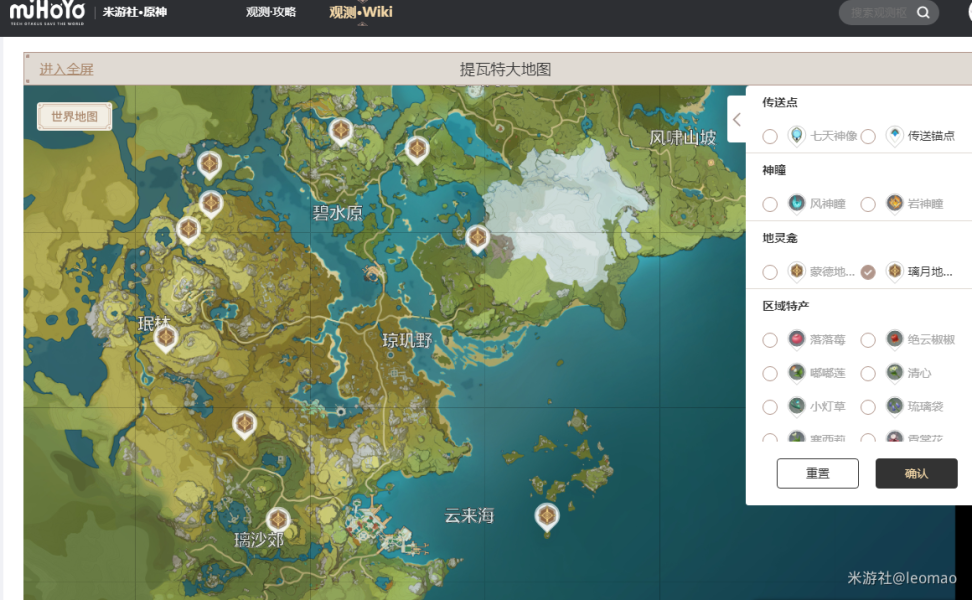Click the search magnifier icon
This screenshot has height=600, width=972.
coord(923,12)
